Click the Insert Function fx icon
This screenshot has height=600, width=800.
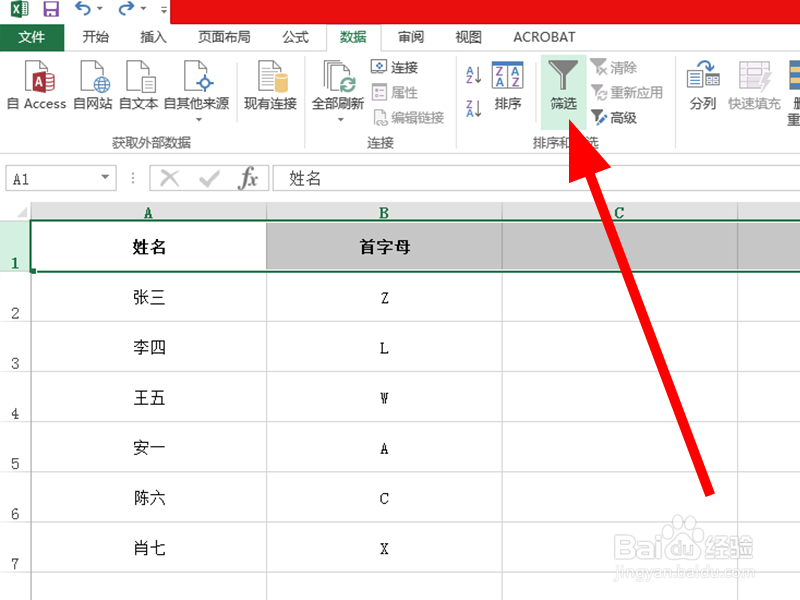249,177
